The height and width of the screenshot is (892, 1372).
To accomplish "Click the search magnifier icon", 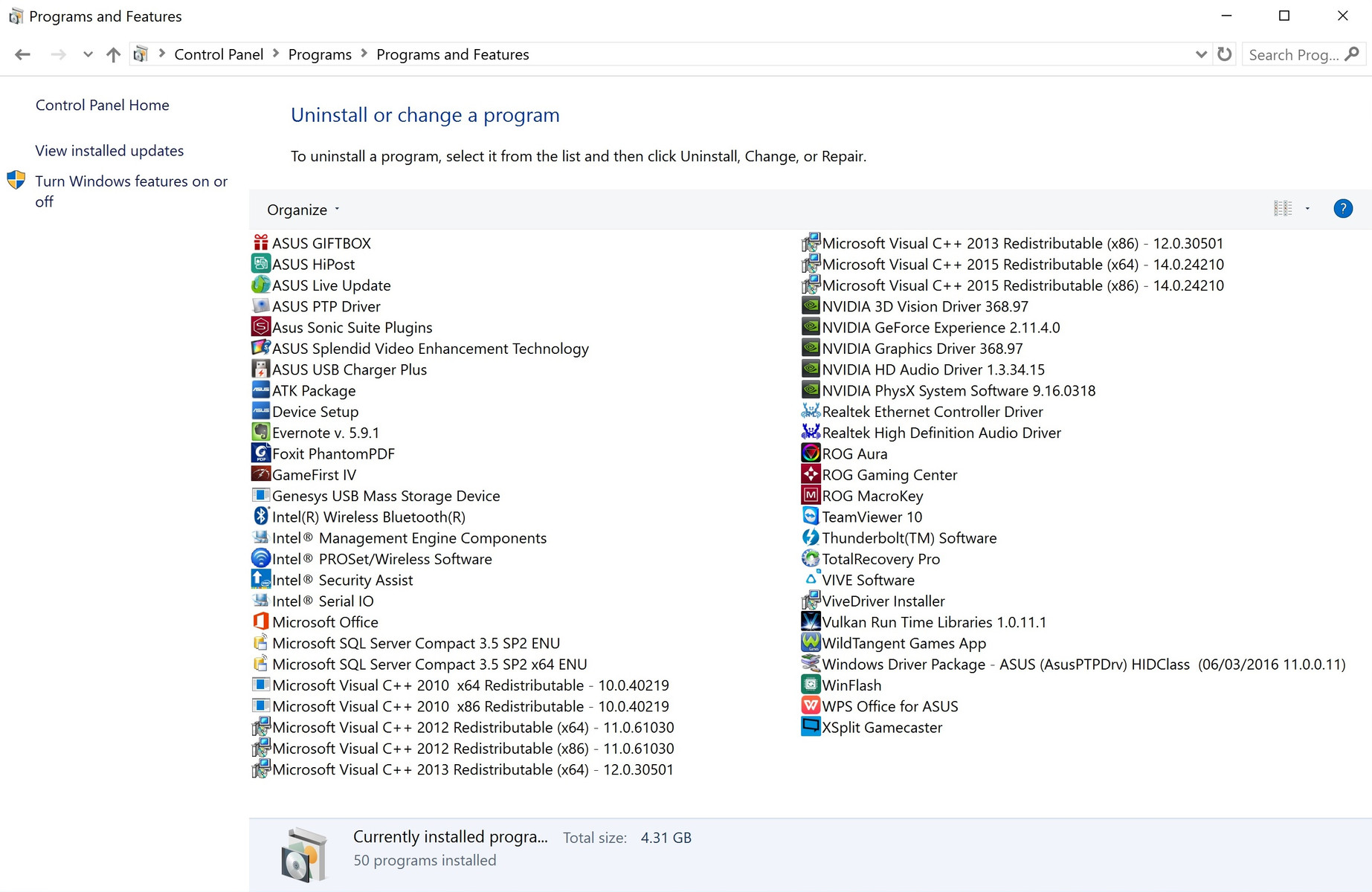I will coord(1353,54).
